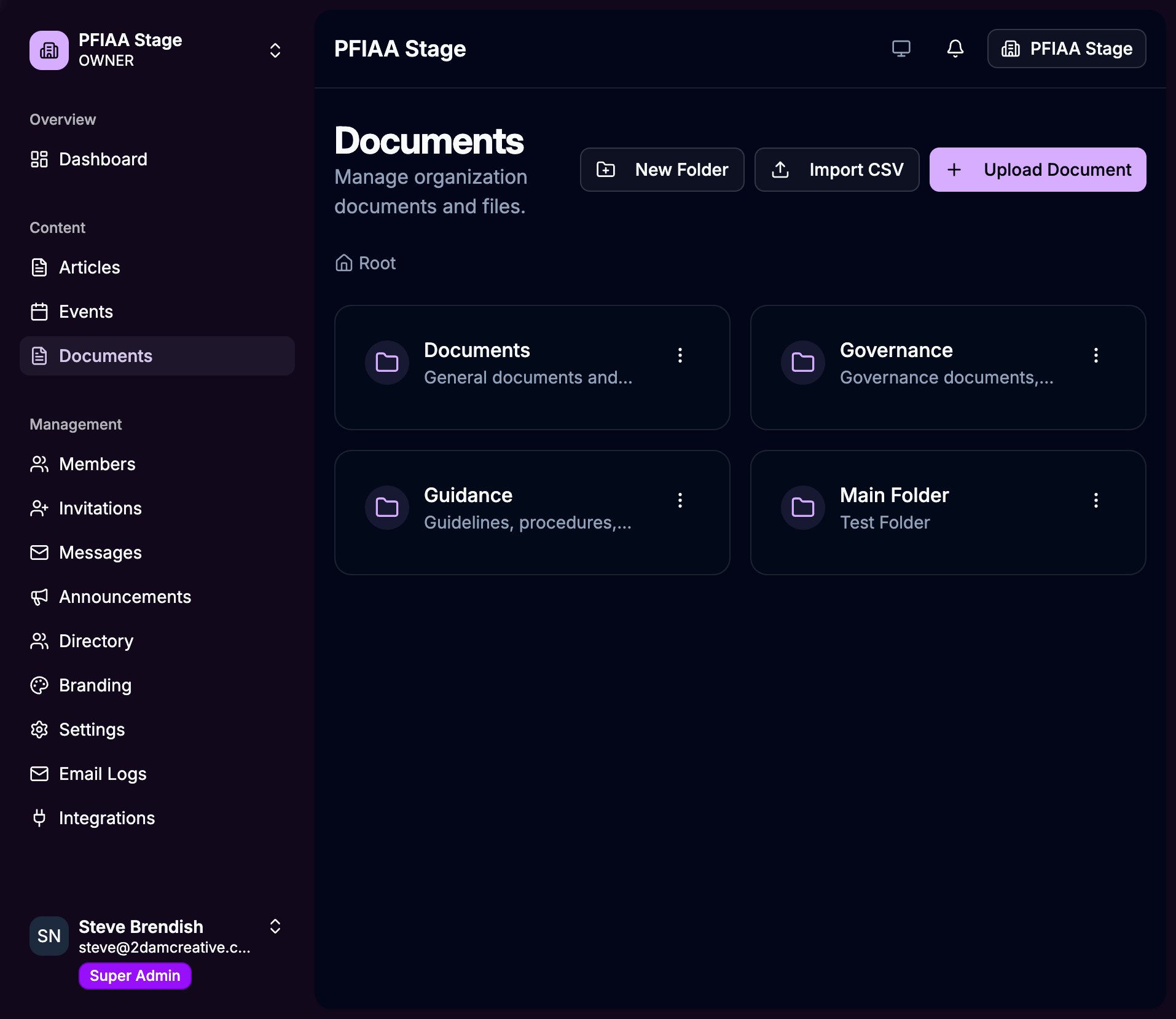Open options menu for Governance folder
Screen dimensions: 1176x1019
[x=1096, y=355]
